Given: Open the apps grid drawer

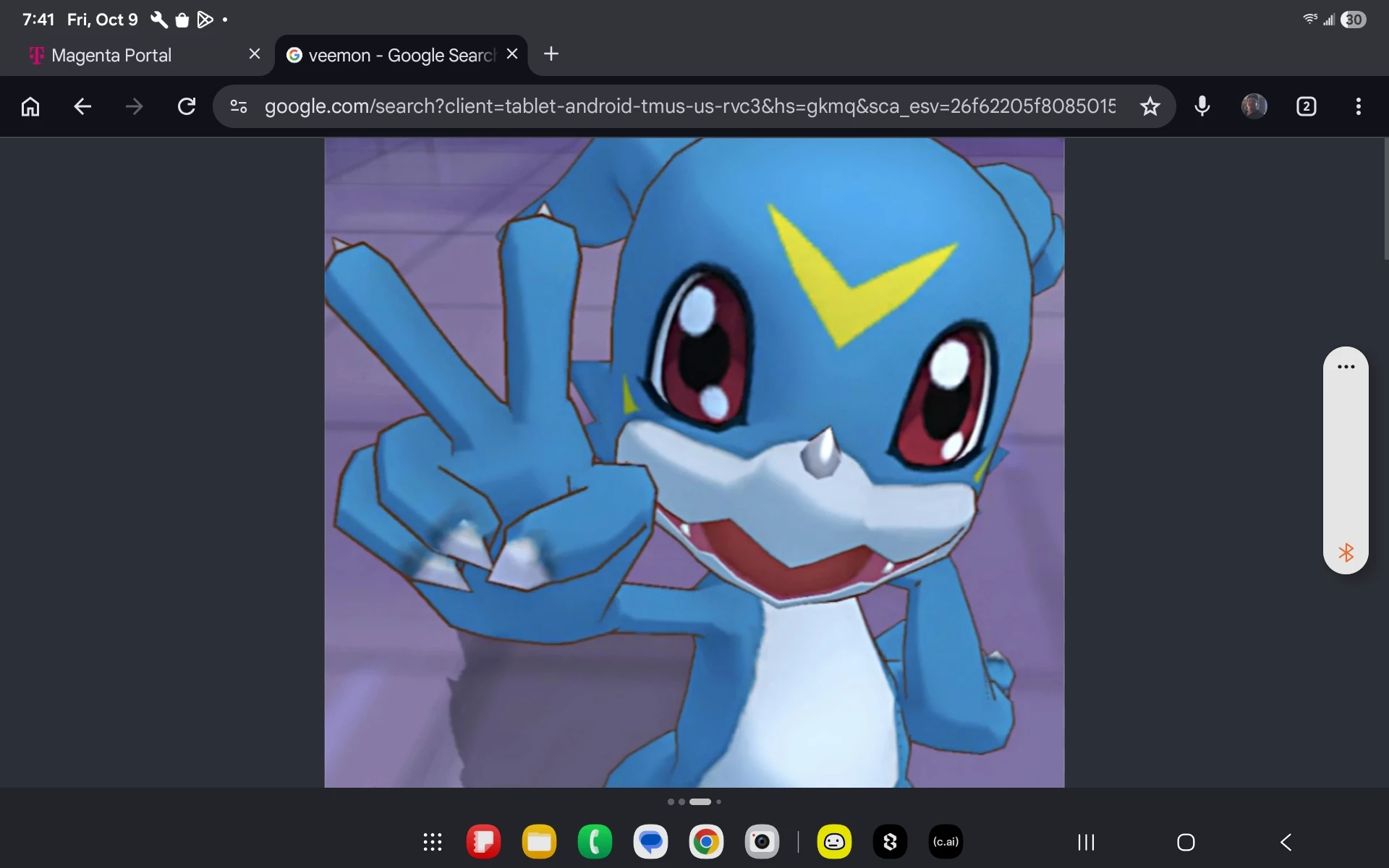Looking at the screenshot, I should coord(433,842).
